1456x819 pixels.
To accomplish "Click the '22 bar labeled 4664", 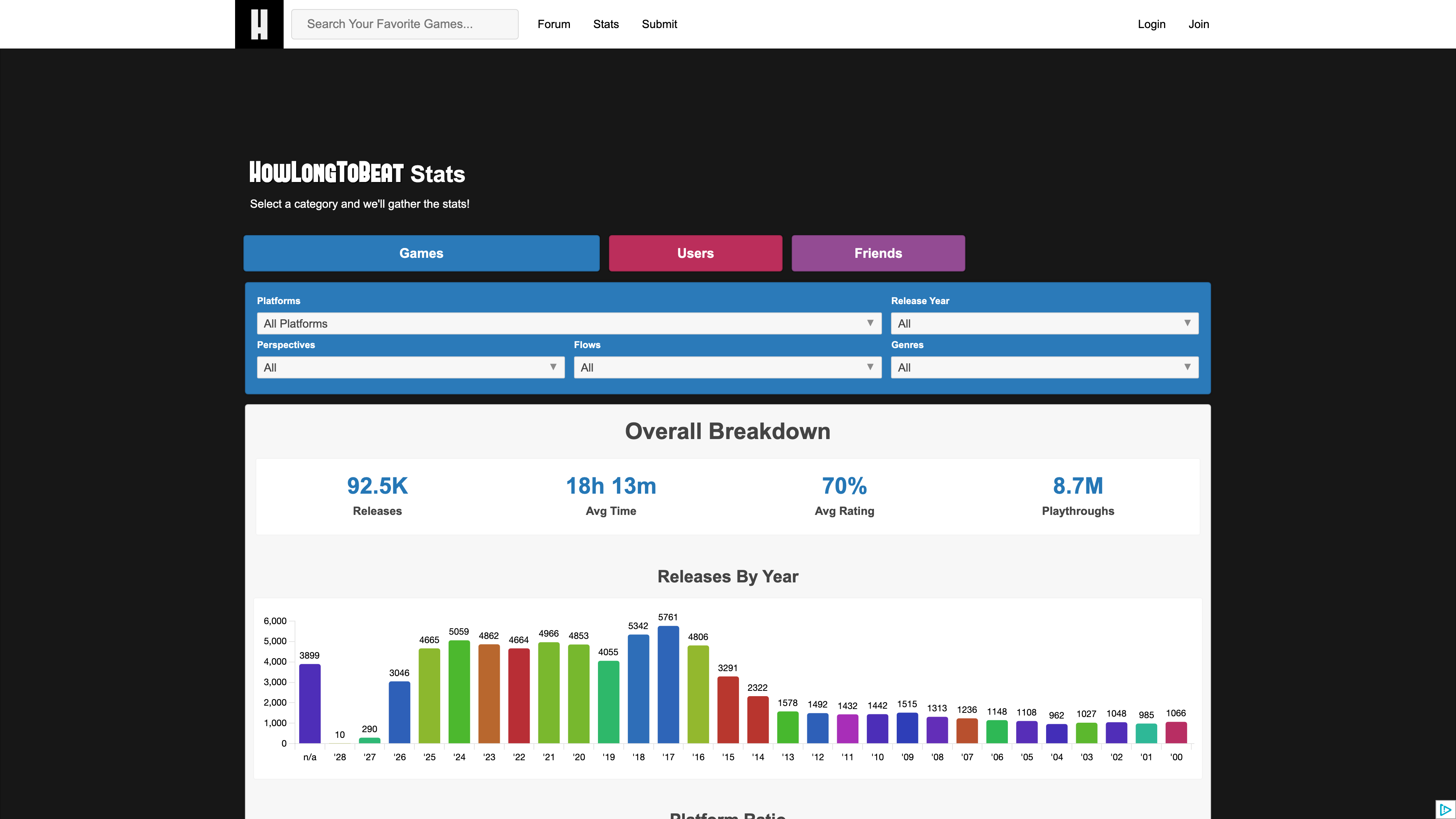I will click(519, 696).
